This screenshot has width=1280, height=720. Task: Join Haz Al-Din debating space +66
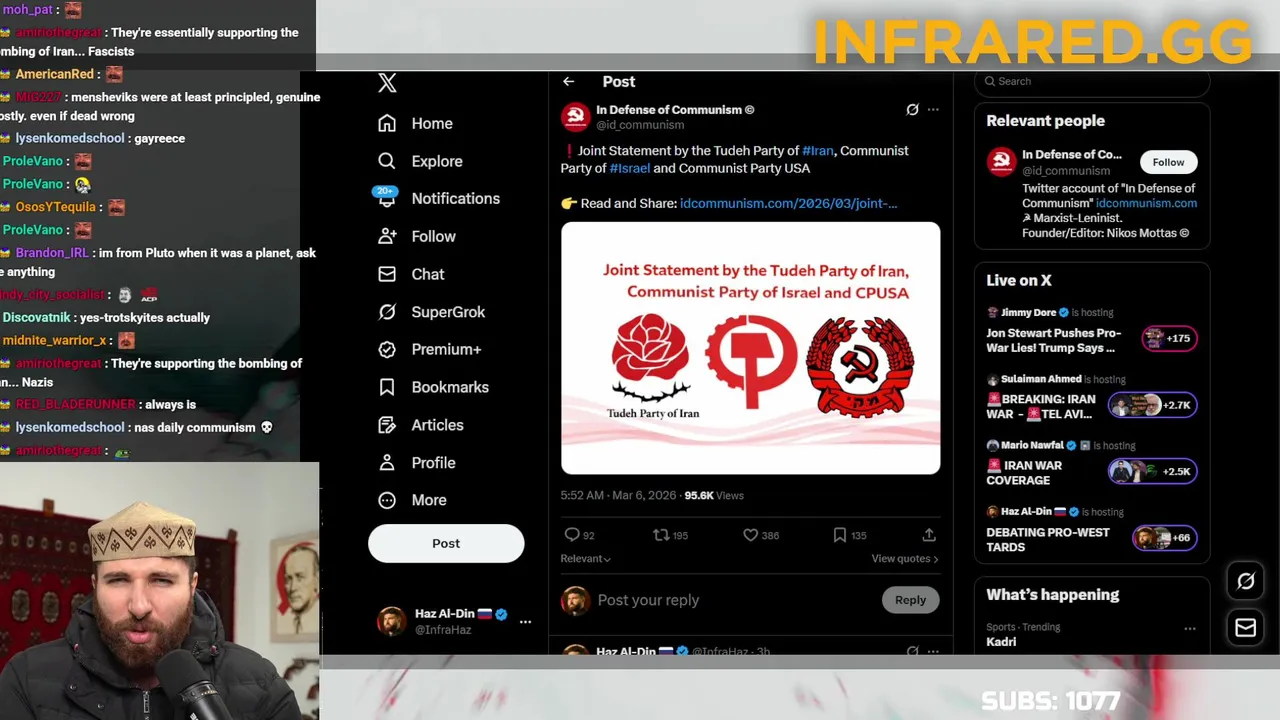pos(1165,538)
